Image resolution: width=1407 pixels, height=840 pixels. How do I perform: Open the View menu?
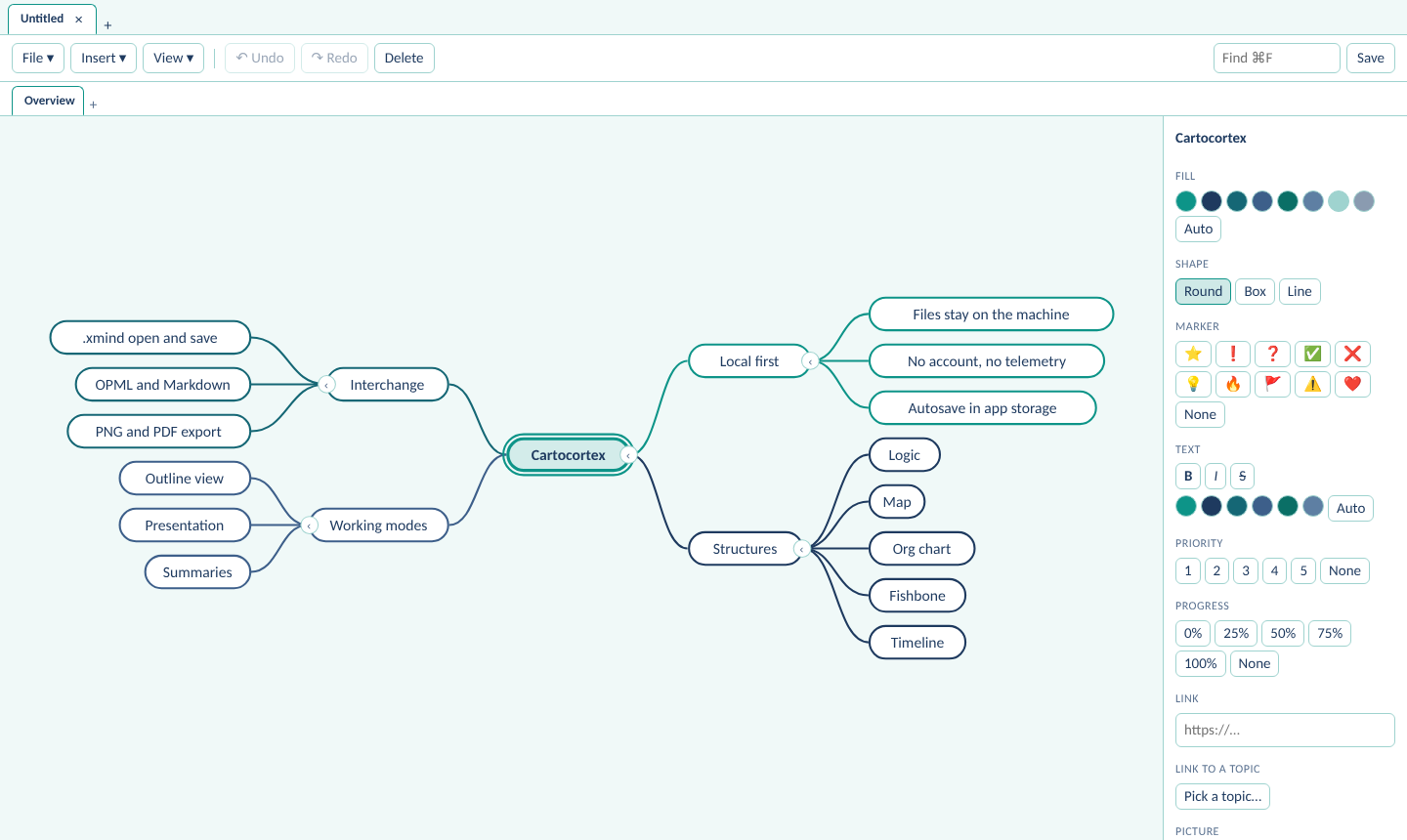coord(173,58)
